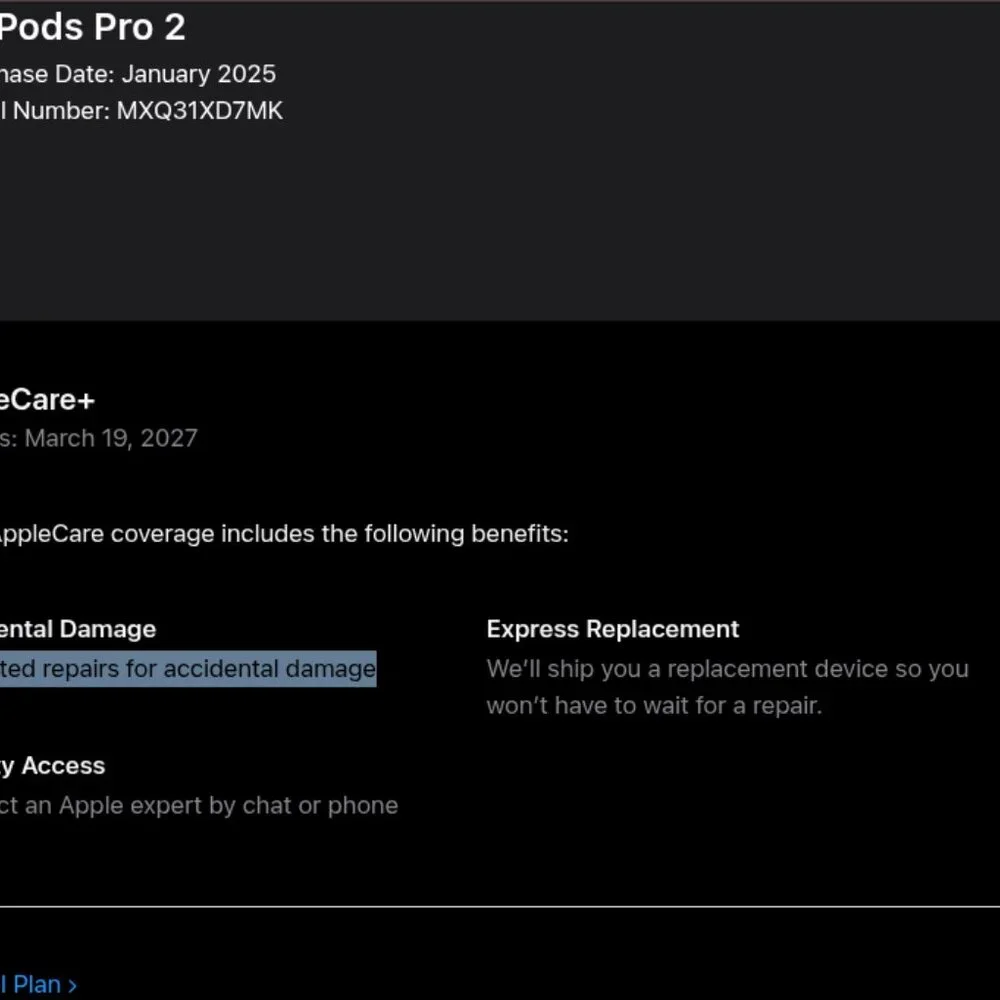Click the 'Express Replacement' heading
Viewport: 1000px width, 1000px height.
pyautogui.click(x=613, y=629)
